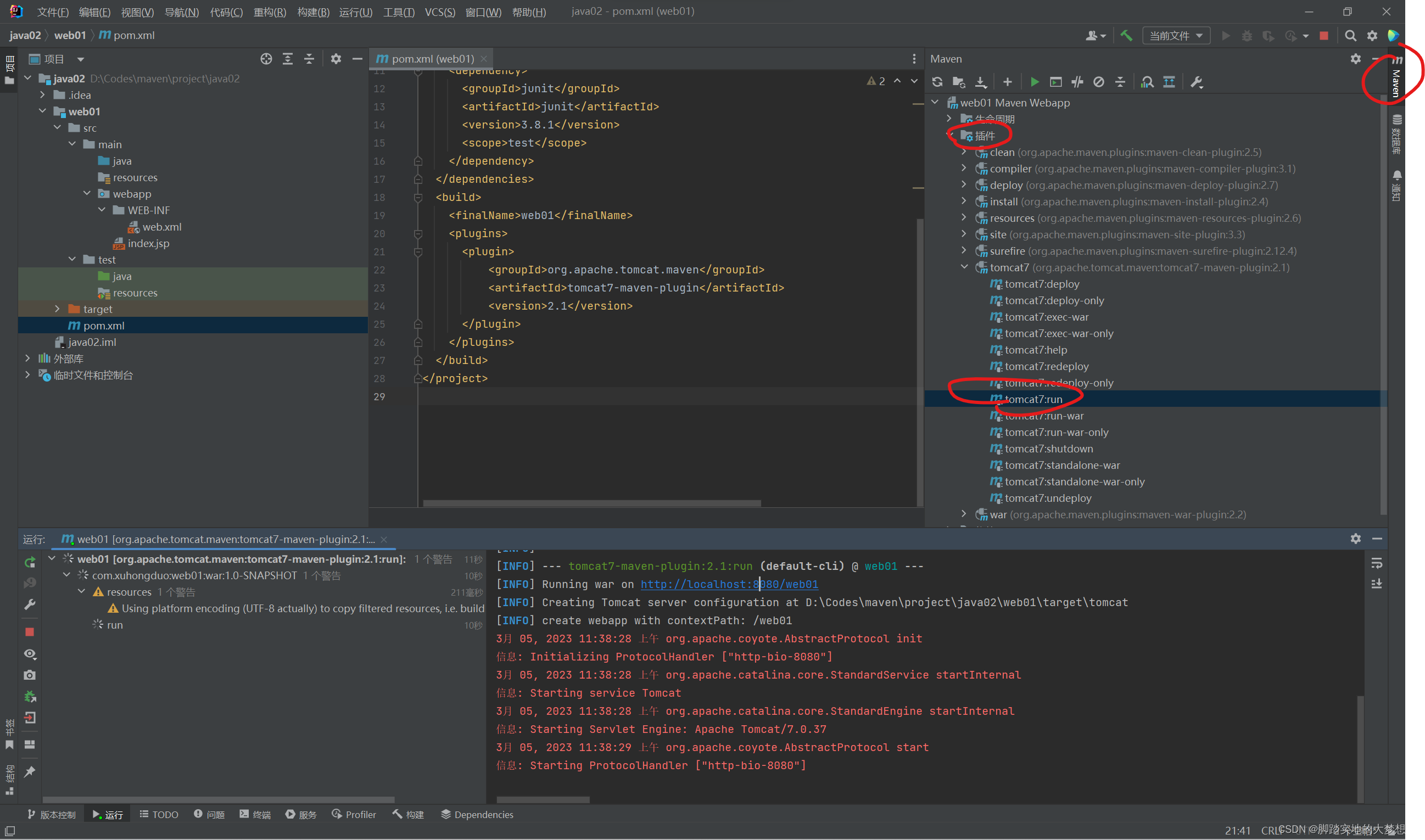Open Notifications bell side panel
Viewport: 1425px width, 840px height.
click(1396, 186)
